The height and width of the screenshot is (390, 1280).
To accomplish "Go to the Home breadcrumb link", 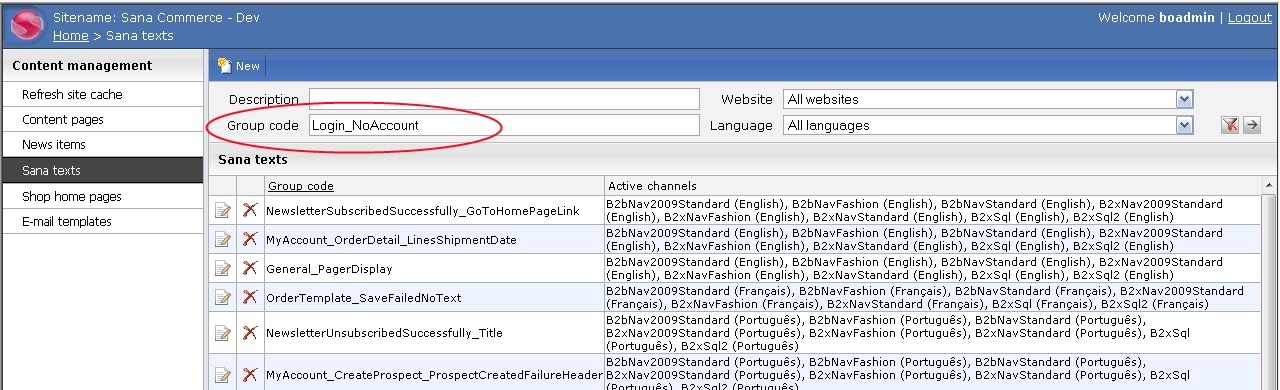I will pyautogui.click(x=70, y=36).
